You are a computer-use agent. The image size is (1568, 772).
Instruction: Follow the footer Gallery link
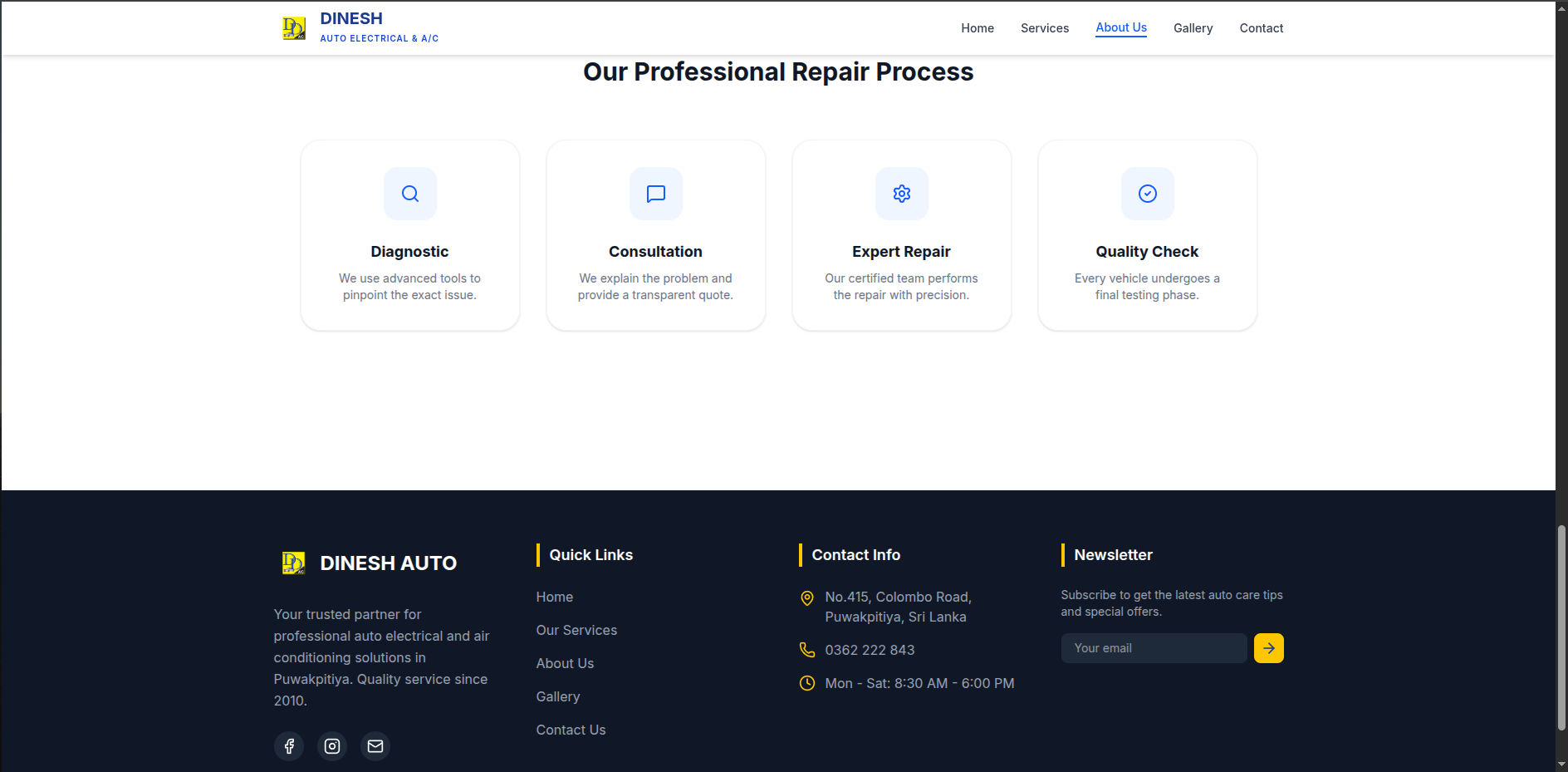coord(558,696)
